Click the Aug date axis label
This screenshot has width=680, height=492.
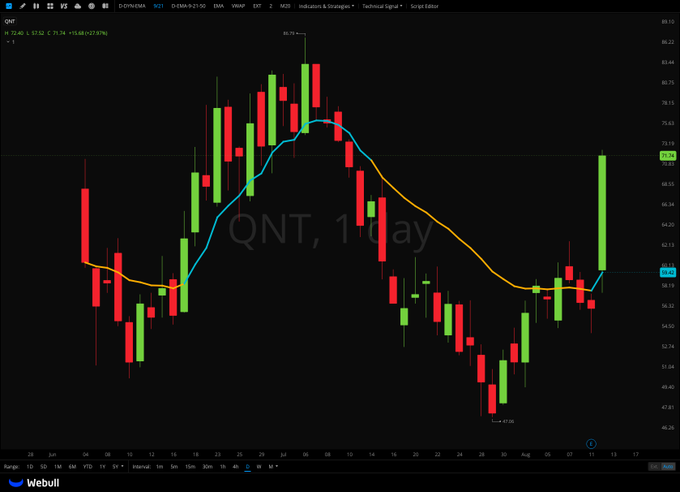click(x=526, y=454)
